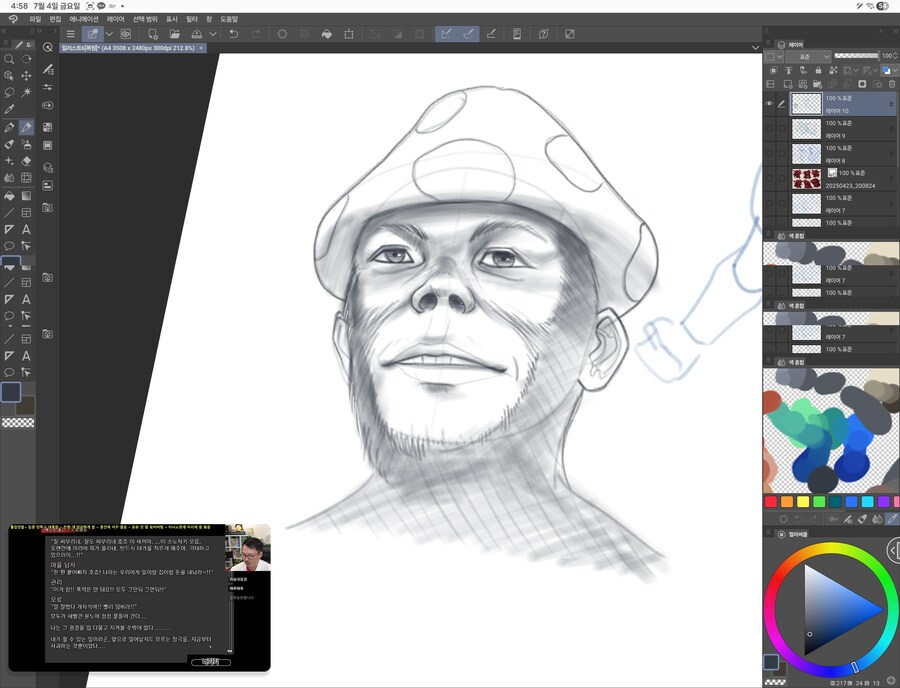
Task: Select the Move layer tool
Action: [x=26, y=76]
